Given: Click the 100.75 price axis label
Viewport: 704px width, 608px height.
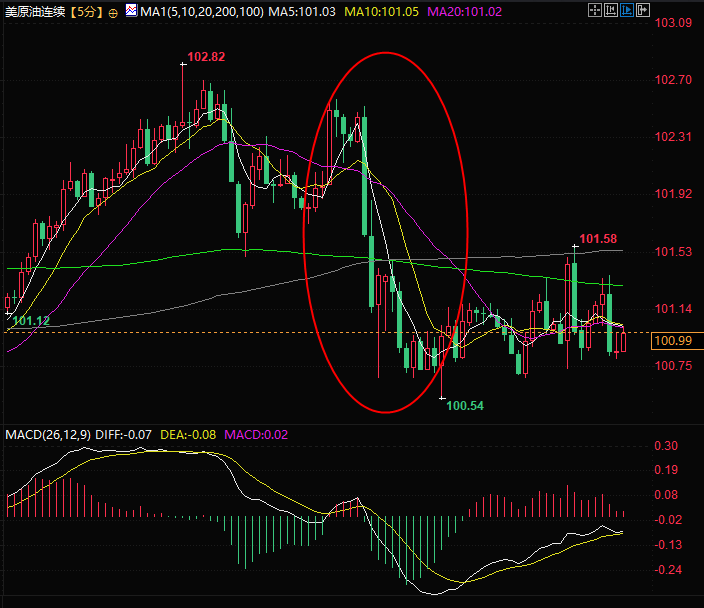Looking at the screenshot, I should [x=673, y=366].
